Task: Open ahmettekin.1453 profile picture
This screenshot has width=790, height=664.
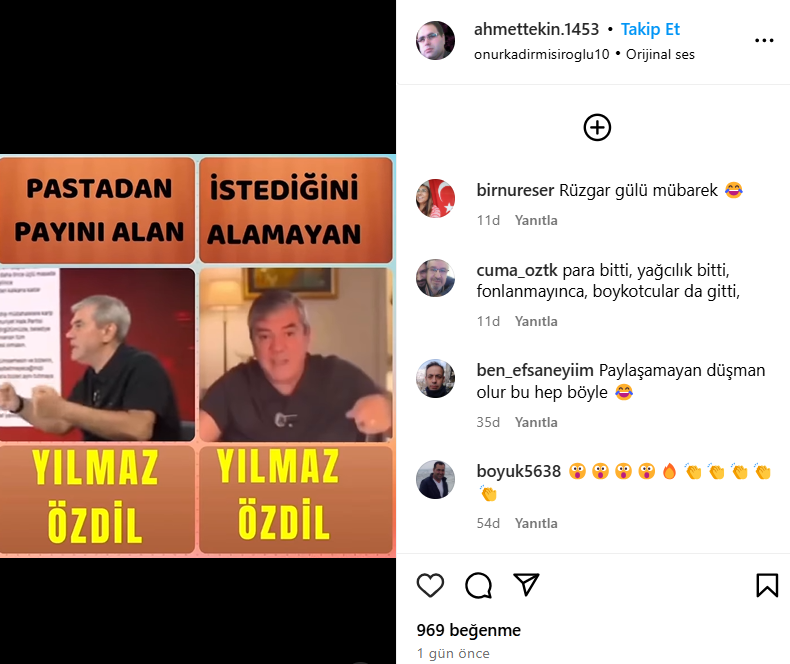Action: (x=435, y=40)
